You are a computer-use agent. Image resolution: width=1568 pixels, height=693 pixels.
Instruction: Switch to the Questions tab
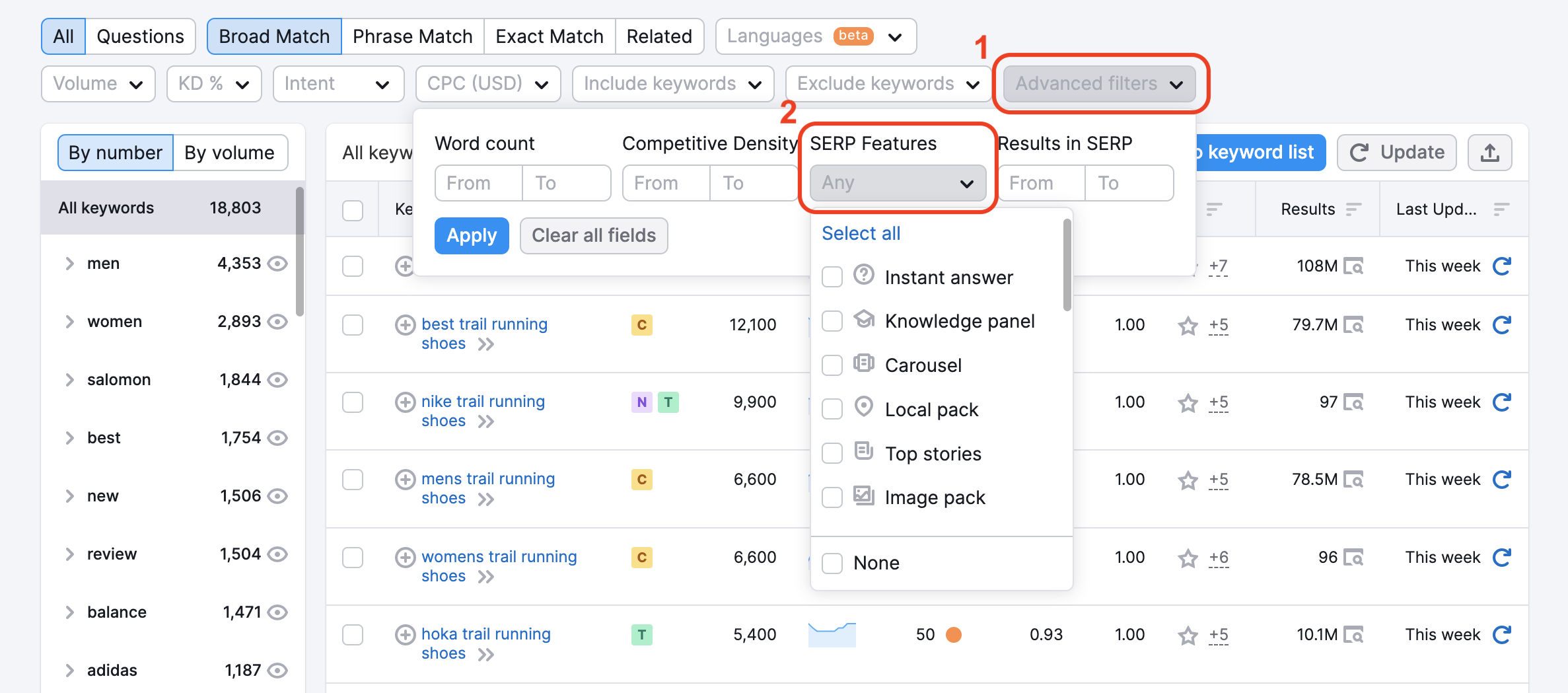pos(140,36)
